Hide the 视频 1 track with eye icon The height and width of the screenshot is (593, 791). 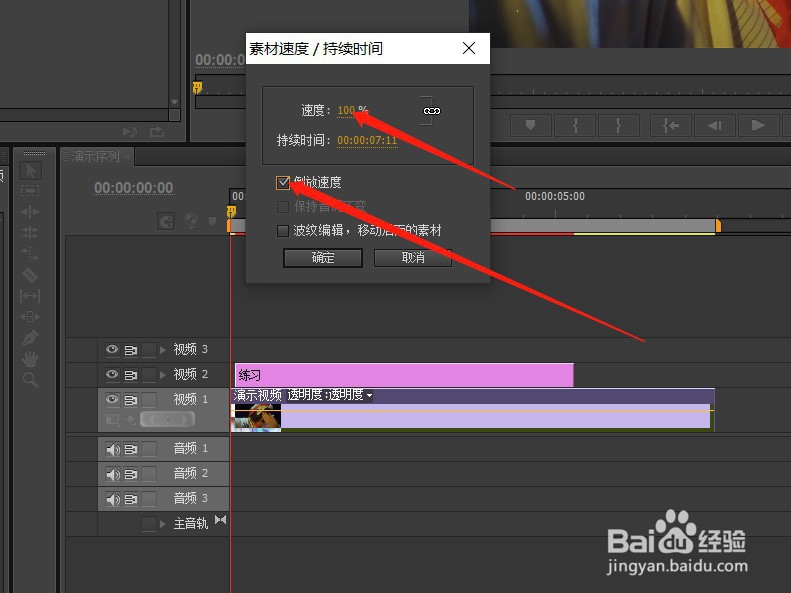[x=112, y=399]
